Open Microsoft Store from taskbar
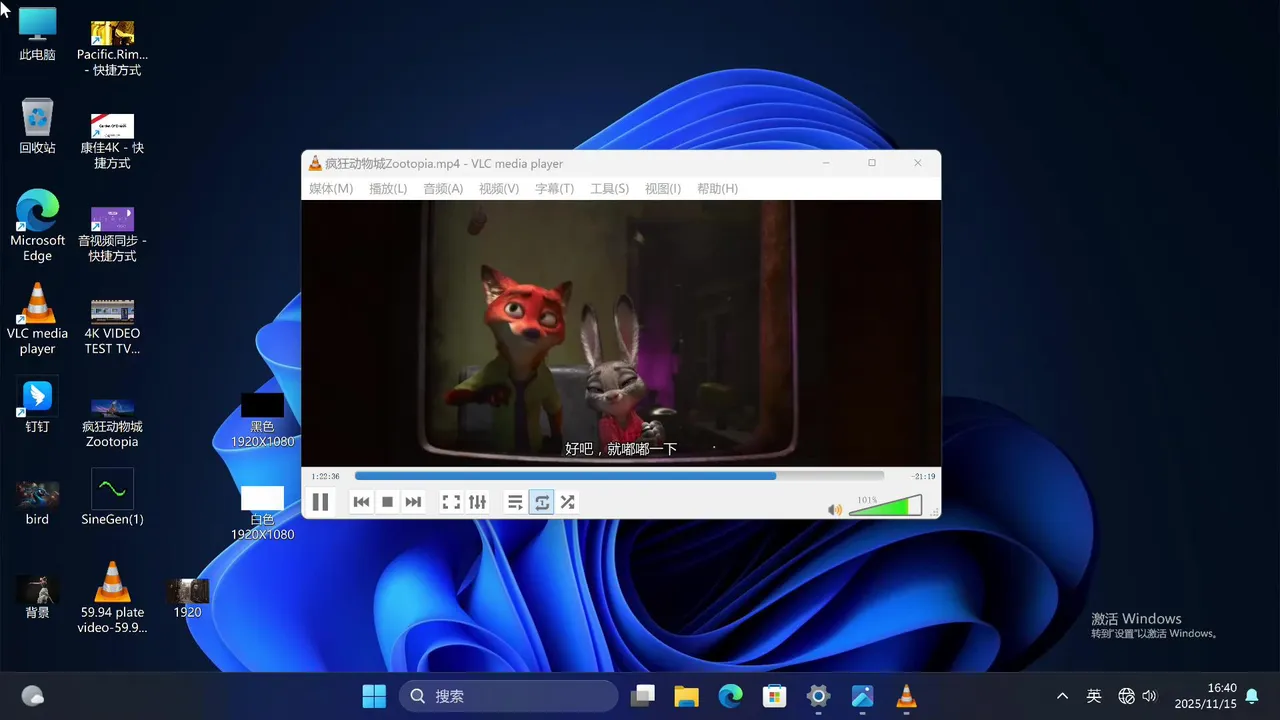This screenshot has width=1280, height=720. [774, 696]
